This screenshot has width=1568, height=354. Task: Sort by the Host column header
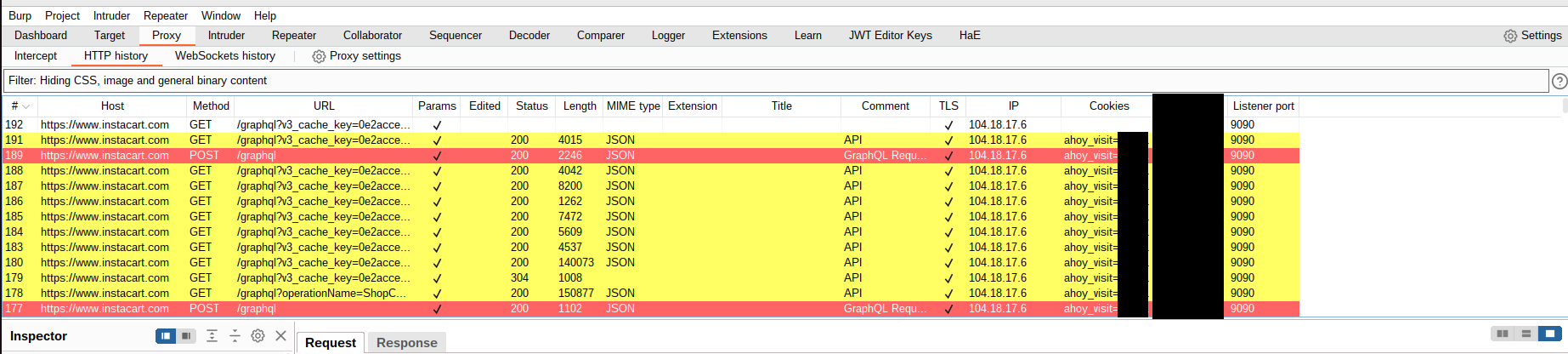point(112,106)
